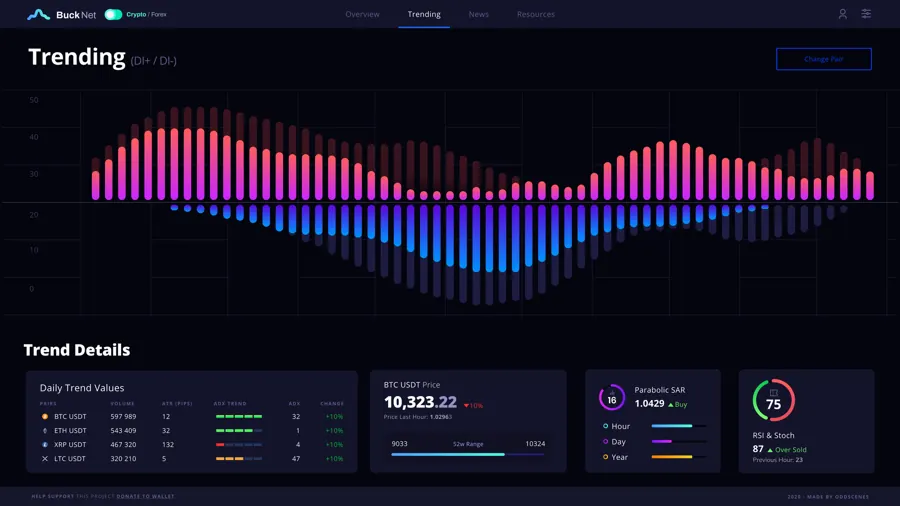Select the Year radio option
The image size is (900, 506).
point(605,457)
